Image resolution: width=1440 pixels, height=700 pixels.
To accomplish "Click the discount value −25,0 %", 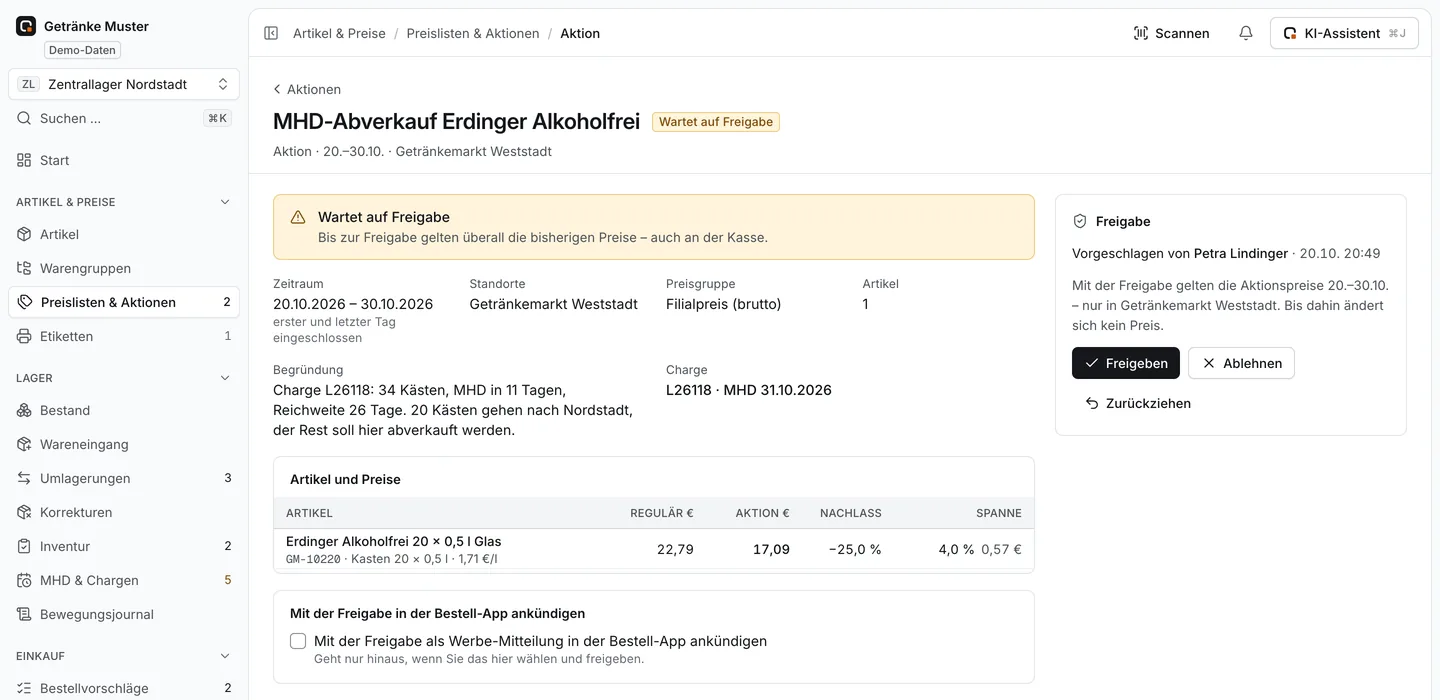I will [855, 549].
